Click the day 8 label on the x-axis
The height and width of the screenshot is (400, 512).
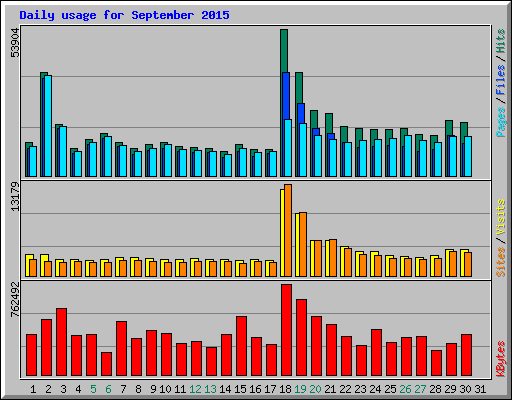[138, 389]
